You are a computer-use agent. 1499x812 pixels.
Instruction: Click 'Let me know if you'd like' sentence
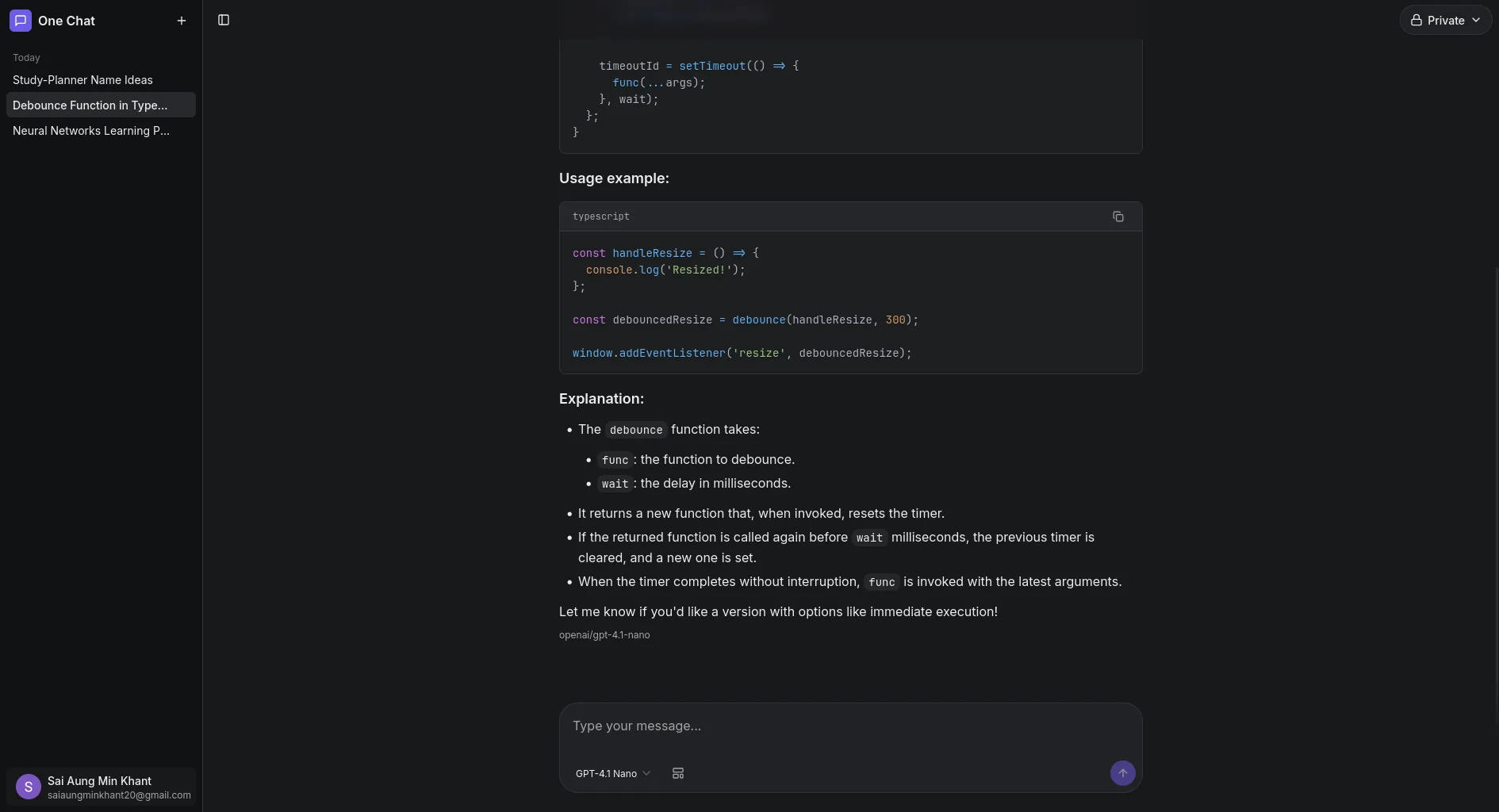778,612
